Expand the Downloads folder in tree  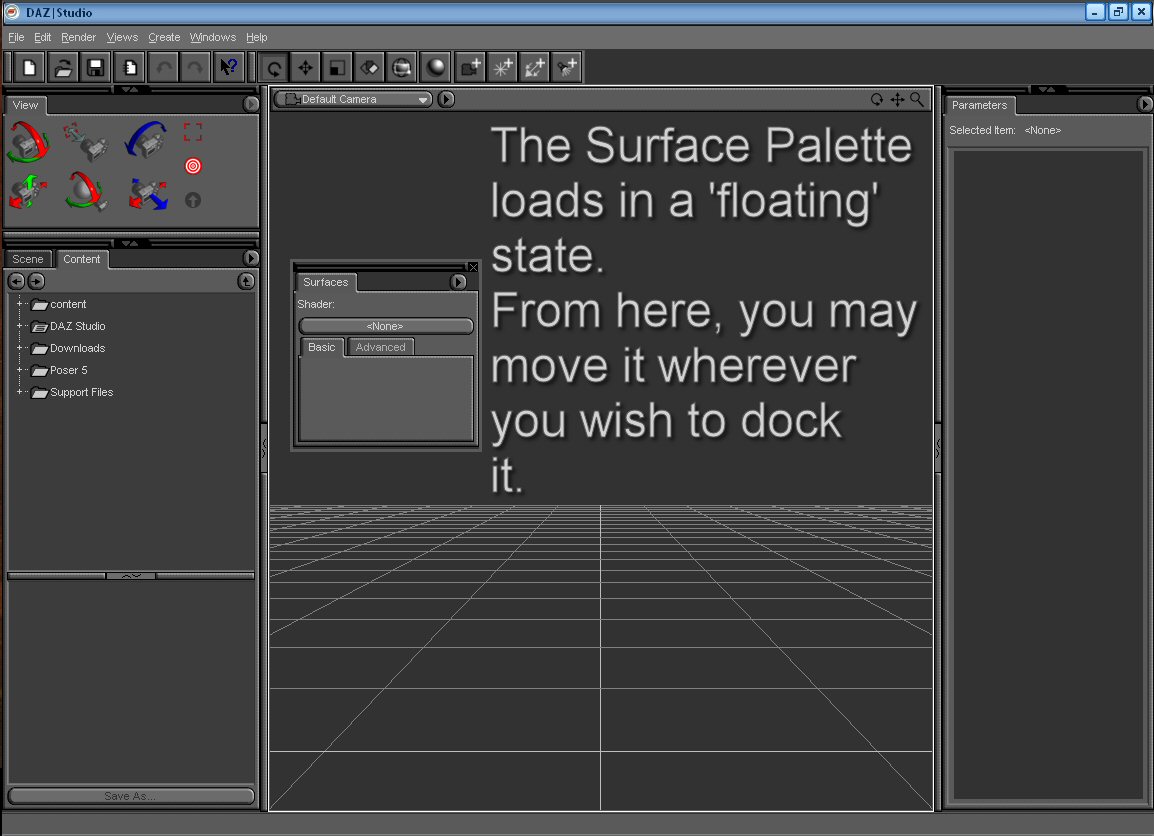point(19,348)
